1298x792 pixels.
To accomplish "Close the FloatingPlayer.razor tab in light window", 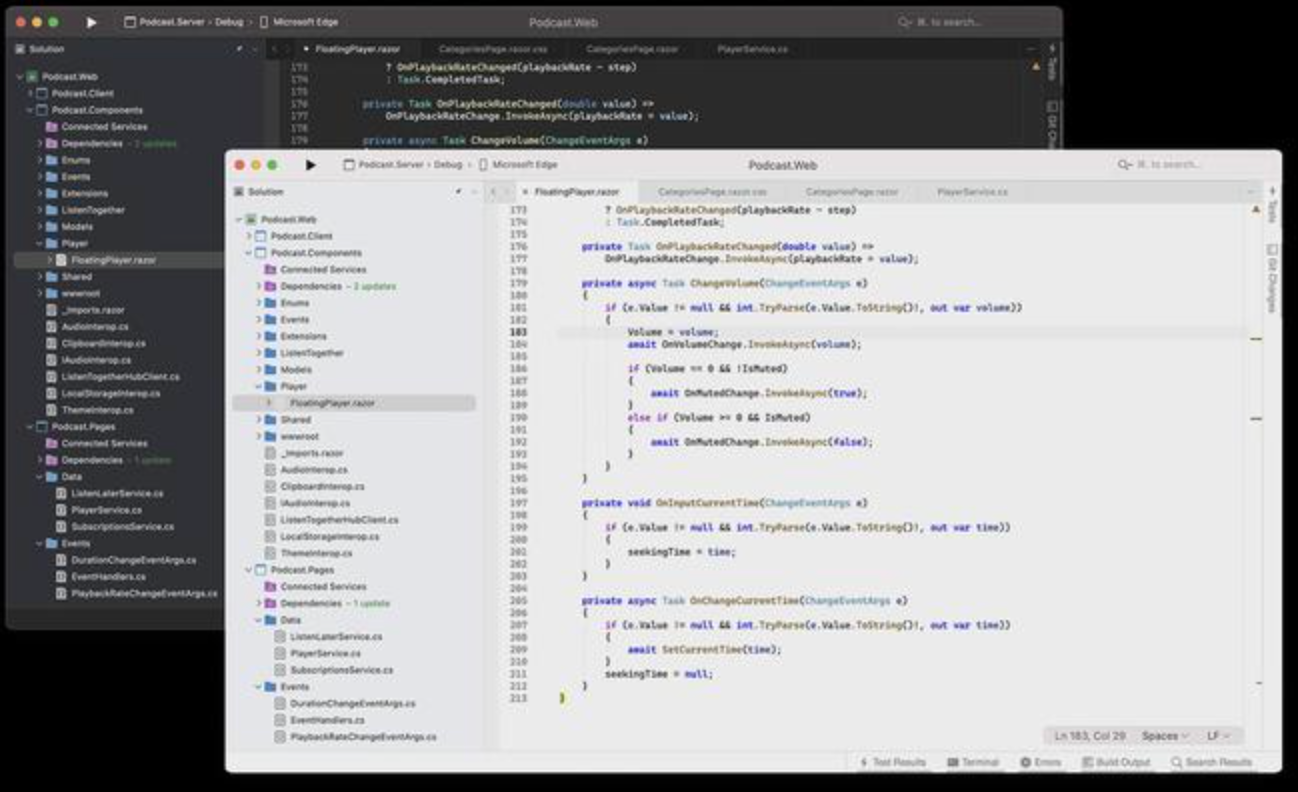I will [525, 191].
